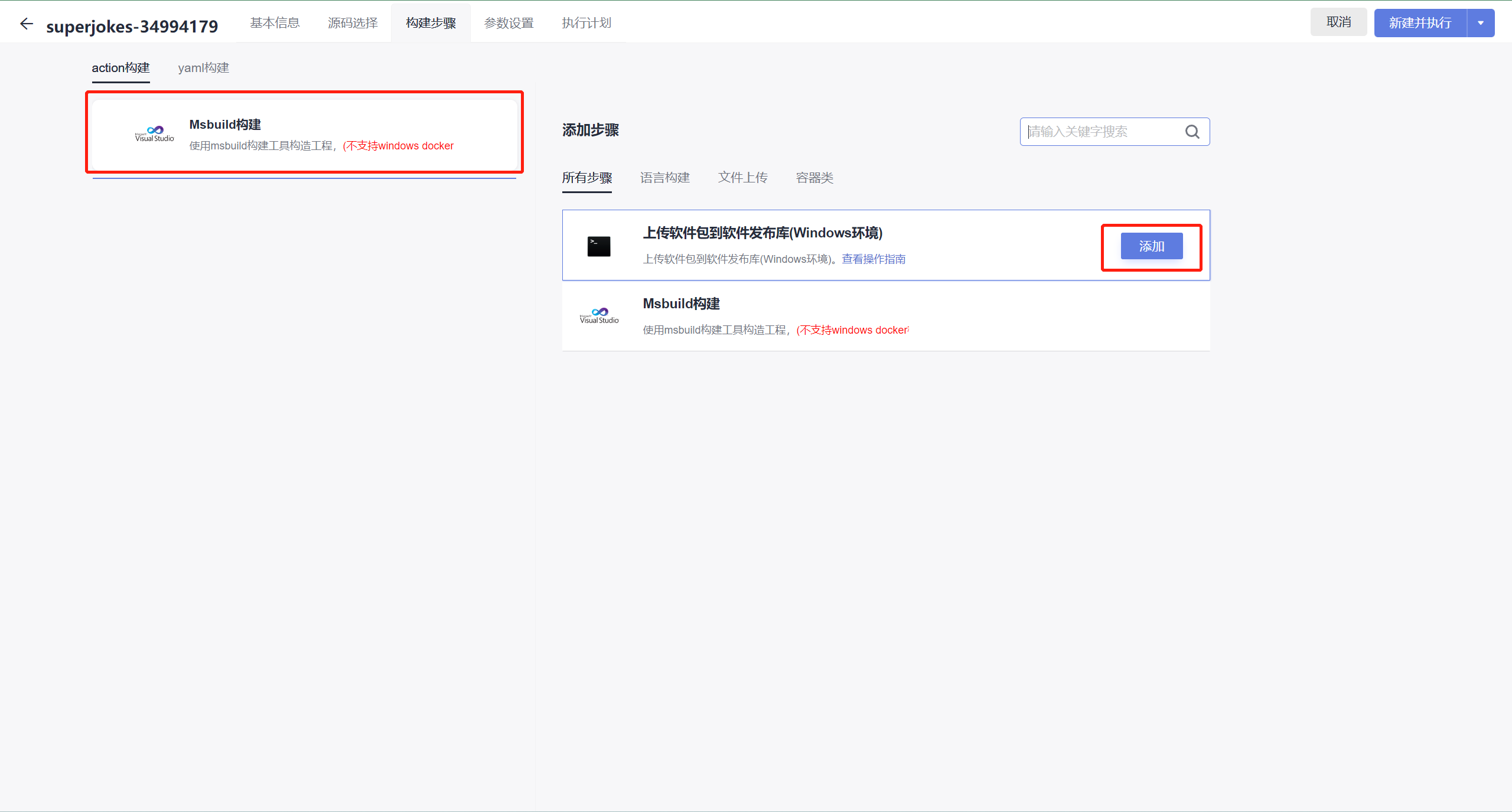This screenshot has width=1512, height=812.
Task: Show the 所有步骤 filter tab
Action: [587, 178]
